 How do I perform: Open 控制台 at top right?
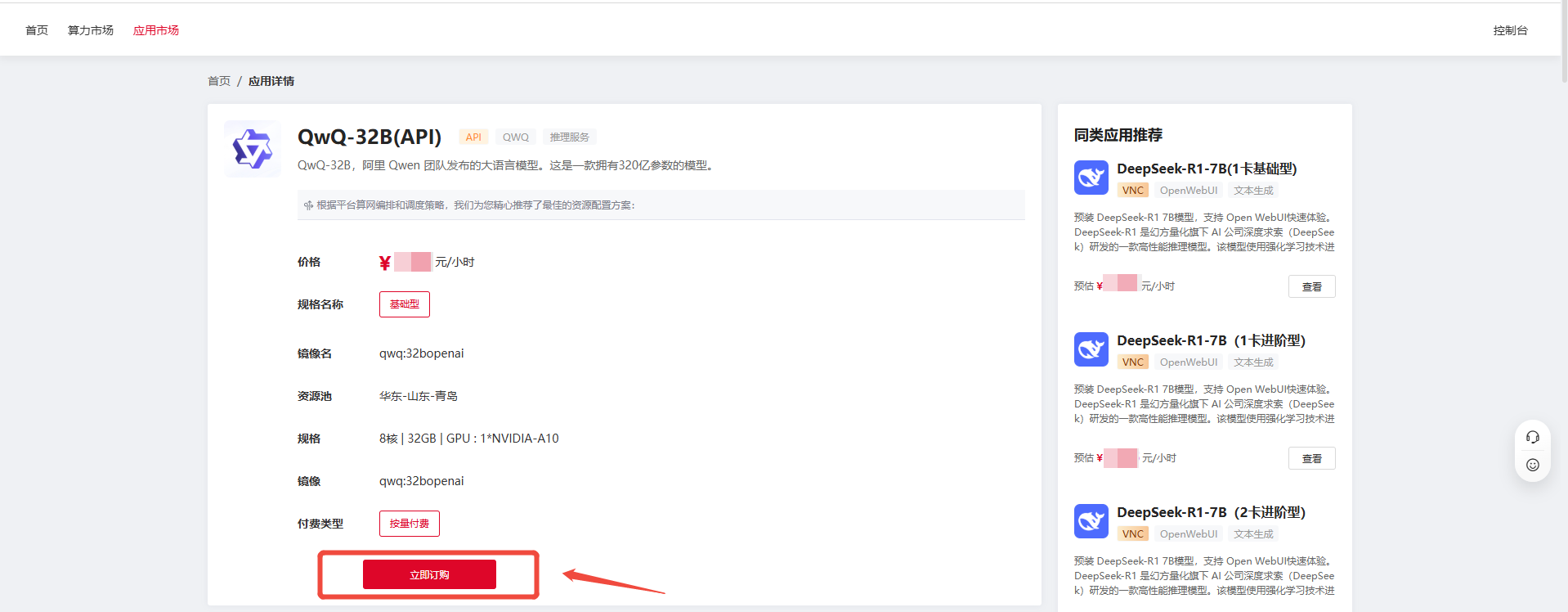point(1511,30)
